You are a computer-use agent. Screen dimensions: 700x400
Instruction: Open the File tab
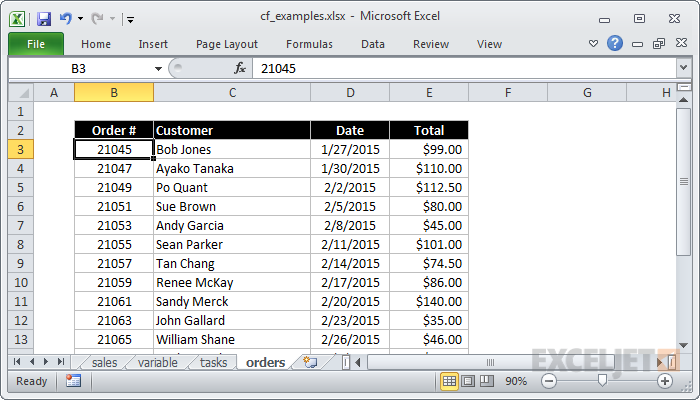pos(36,44)
